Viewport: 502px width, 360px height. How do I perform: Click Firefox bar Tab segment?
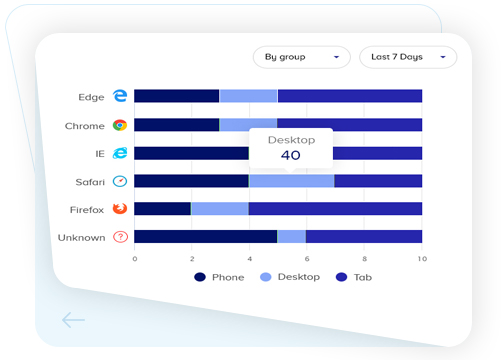[335, 209]
